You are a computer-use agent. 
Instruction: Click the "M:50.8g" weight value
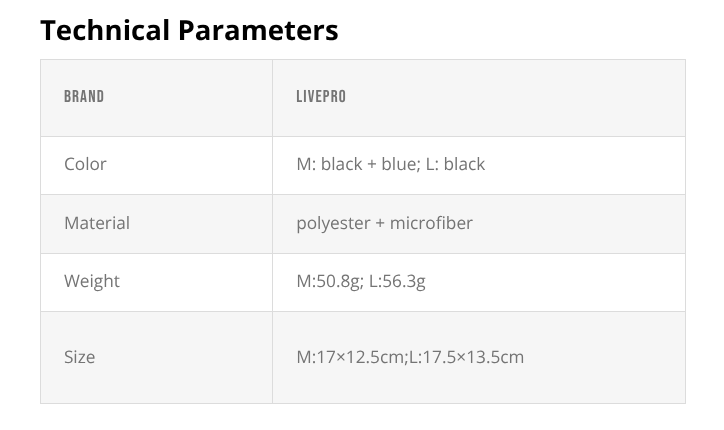coord(329,281)
